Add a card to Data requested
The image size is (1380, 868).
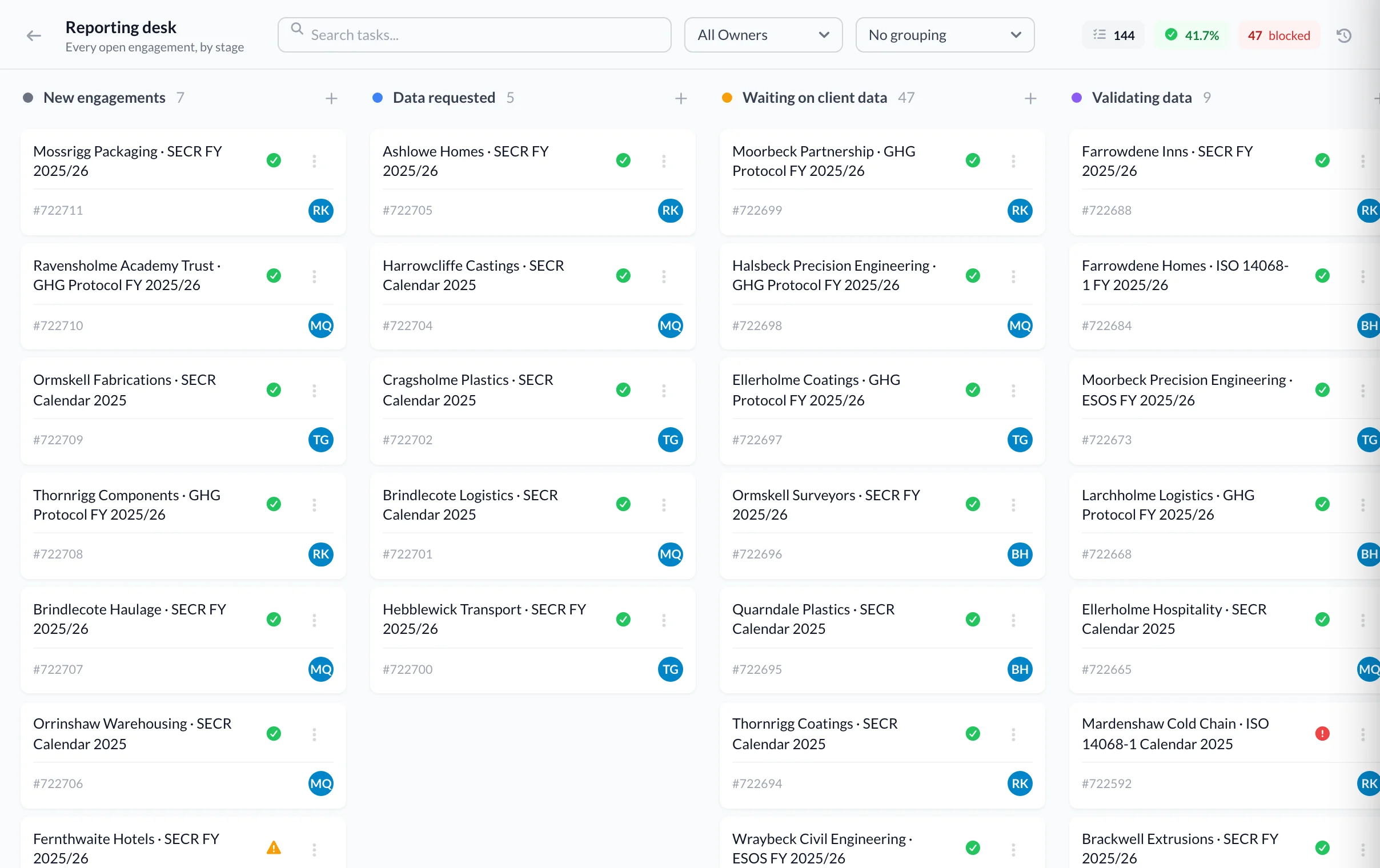681,99
